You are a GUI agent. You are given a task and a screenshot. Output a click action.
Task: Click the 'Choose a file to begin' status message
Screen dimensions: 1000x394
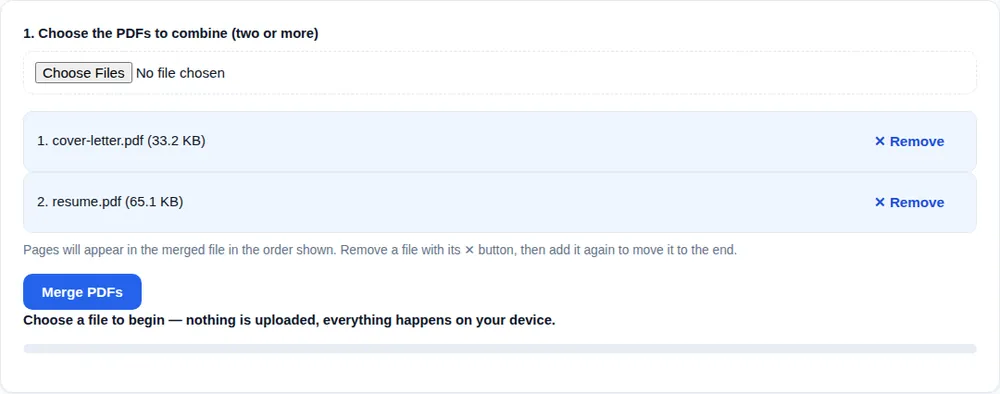point(290,320)
